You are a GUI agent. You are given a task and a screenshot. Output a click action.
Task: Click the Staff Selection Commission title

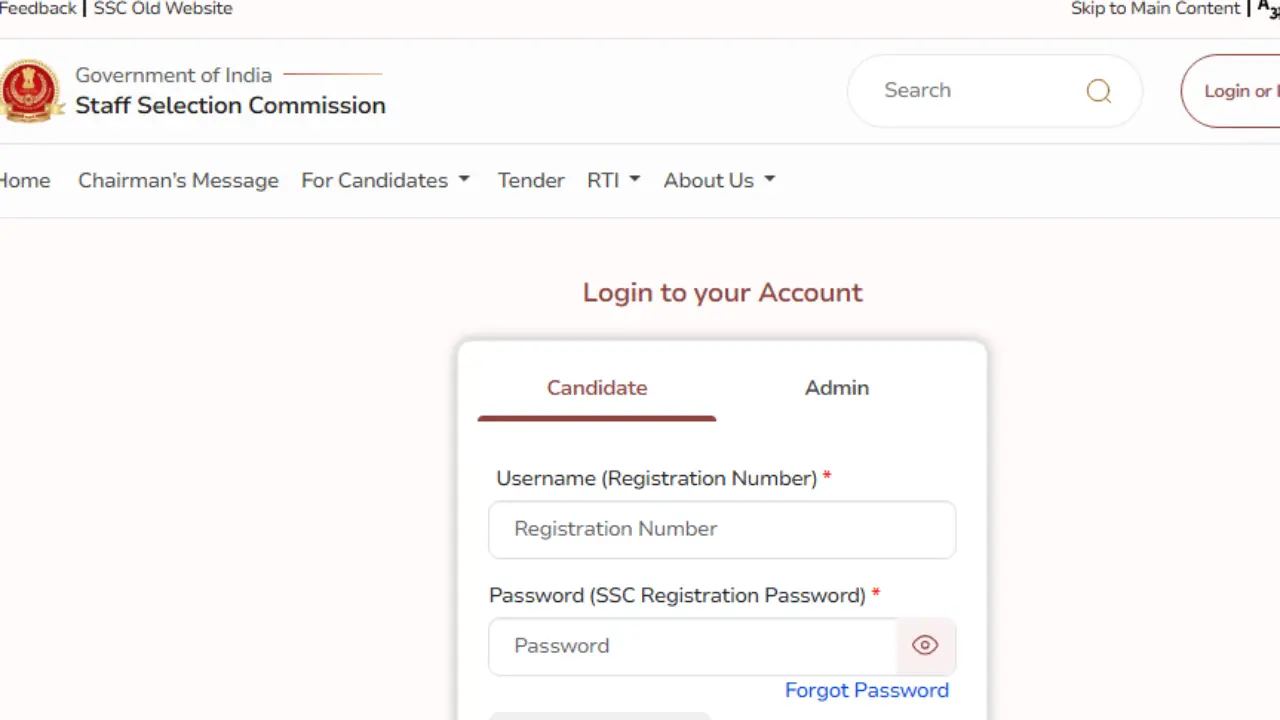(230, 106)
